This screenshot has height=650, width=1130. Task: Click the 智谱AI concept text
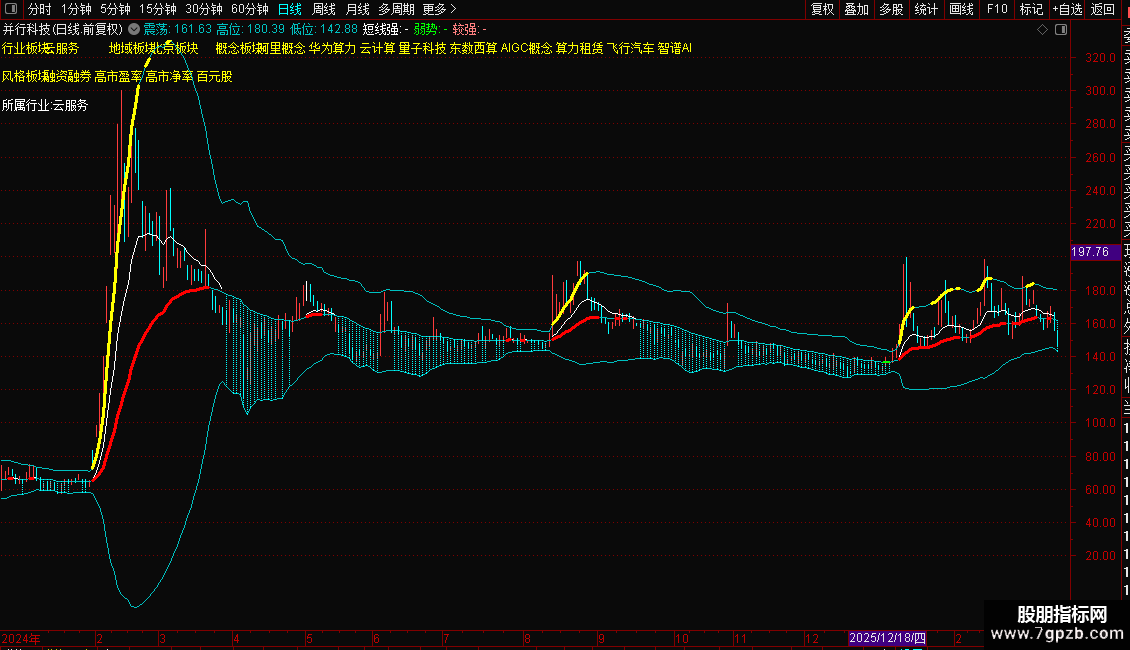click(675, 48)
